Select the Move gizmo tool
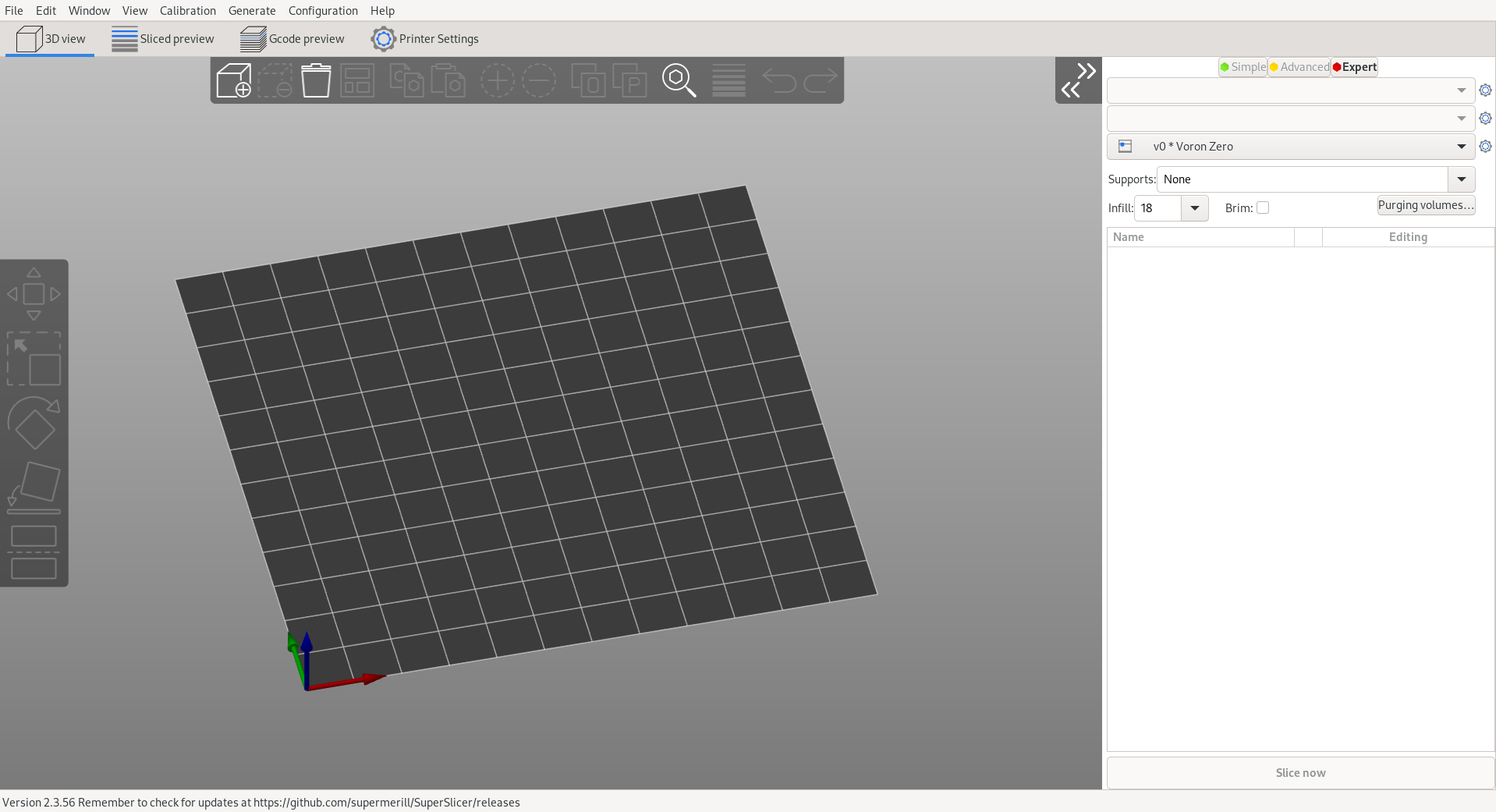 [x=34, y=294]
